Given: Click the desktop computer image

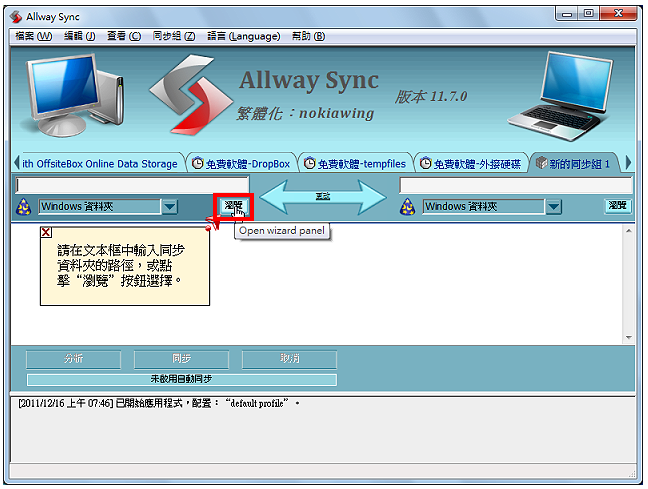Looking at the screenshot, I should 74,94.
